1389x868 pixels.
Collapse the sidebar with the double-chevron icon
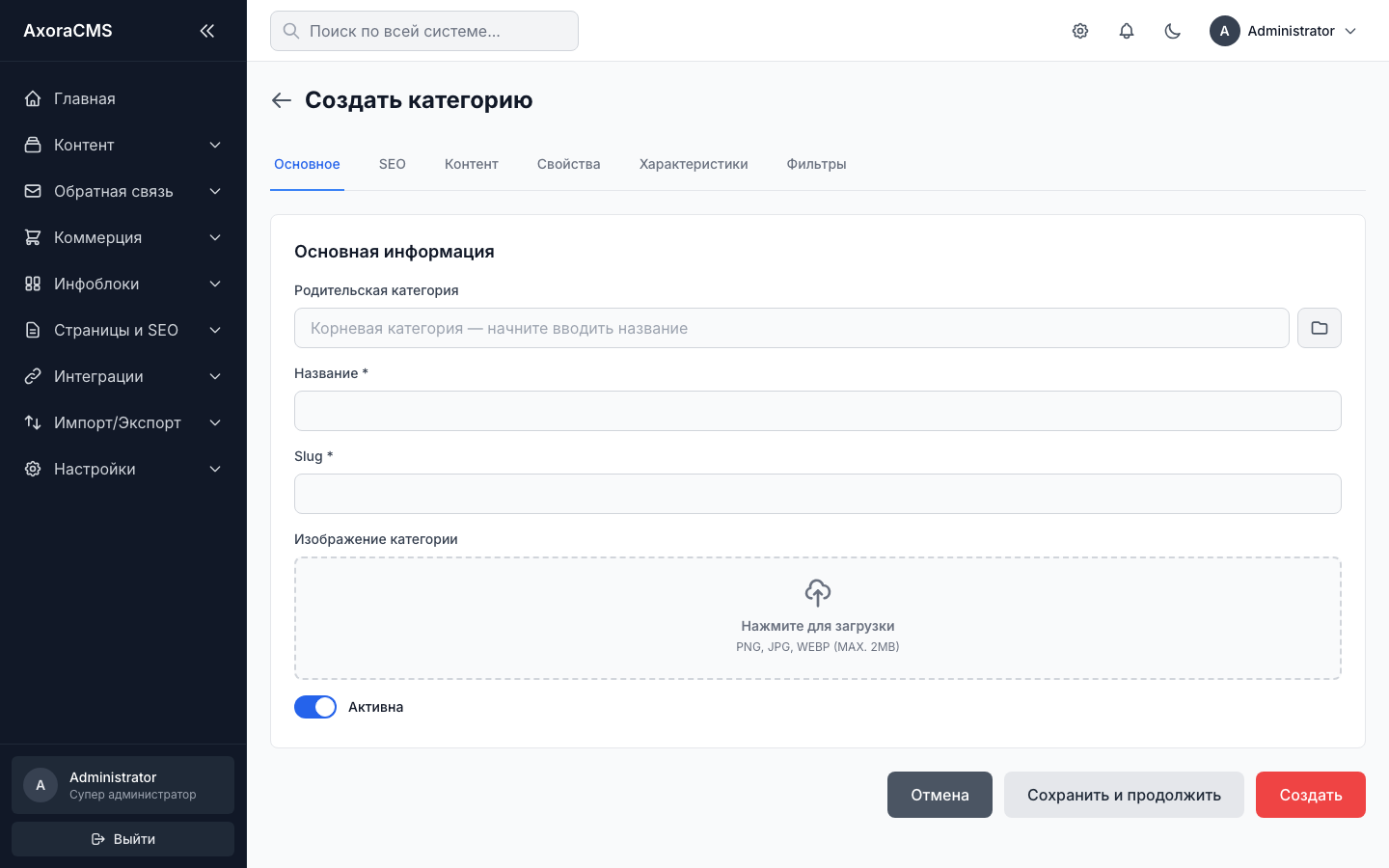point(206,31)
